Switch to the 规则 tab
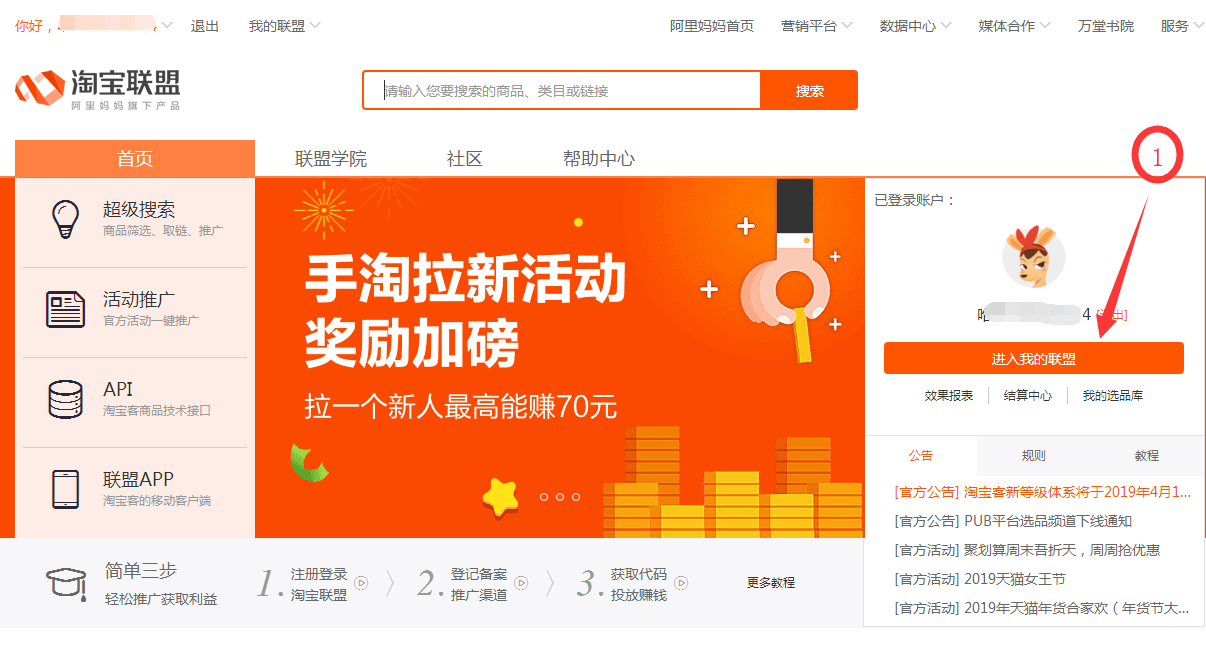Screen dimensions: 1206x662 (1034, 456)
